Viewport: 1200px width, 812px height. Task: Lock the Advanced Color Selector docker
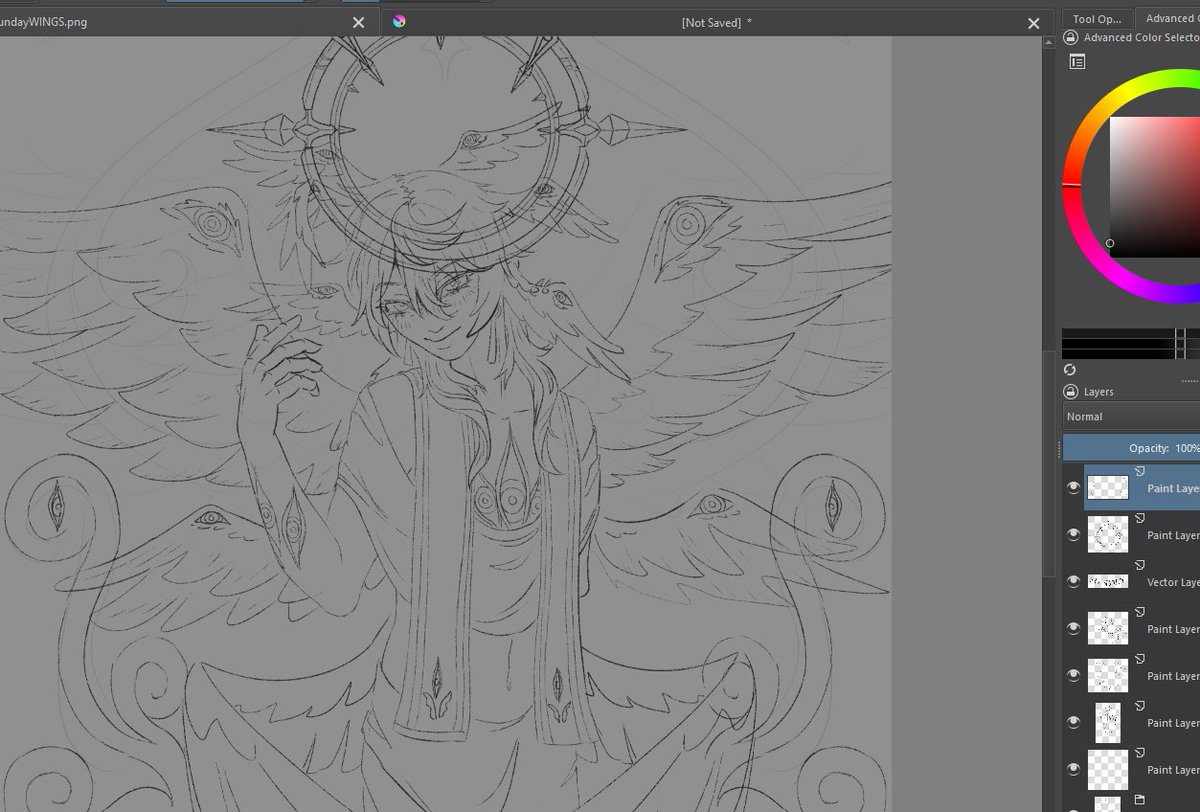tap(1071, 38)
